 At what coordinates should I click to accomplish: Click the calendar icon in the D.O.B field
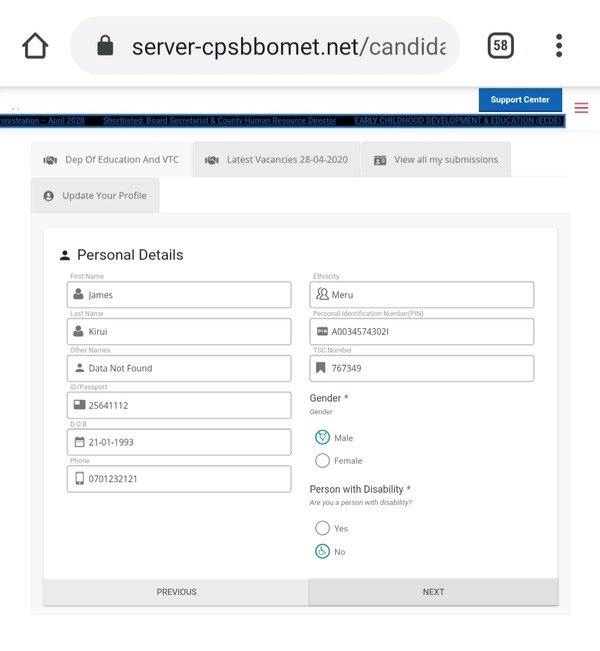(79, 441)
